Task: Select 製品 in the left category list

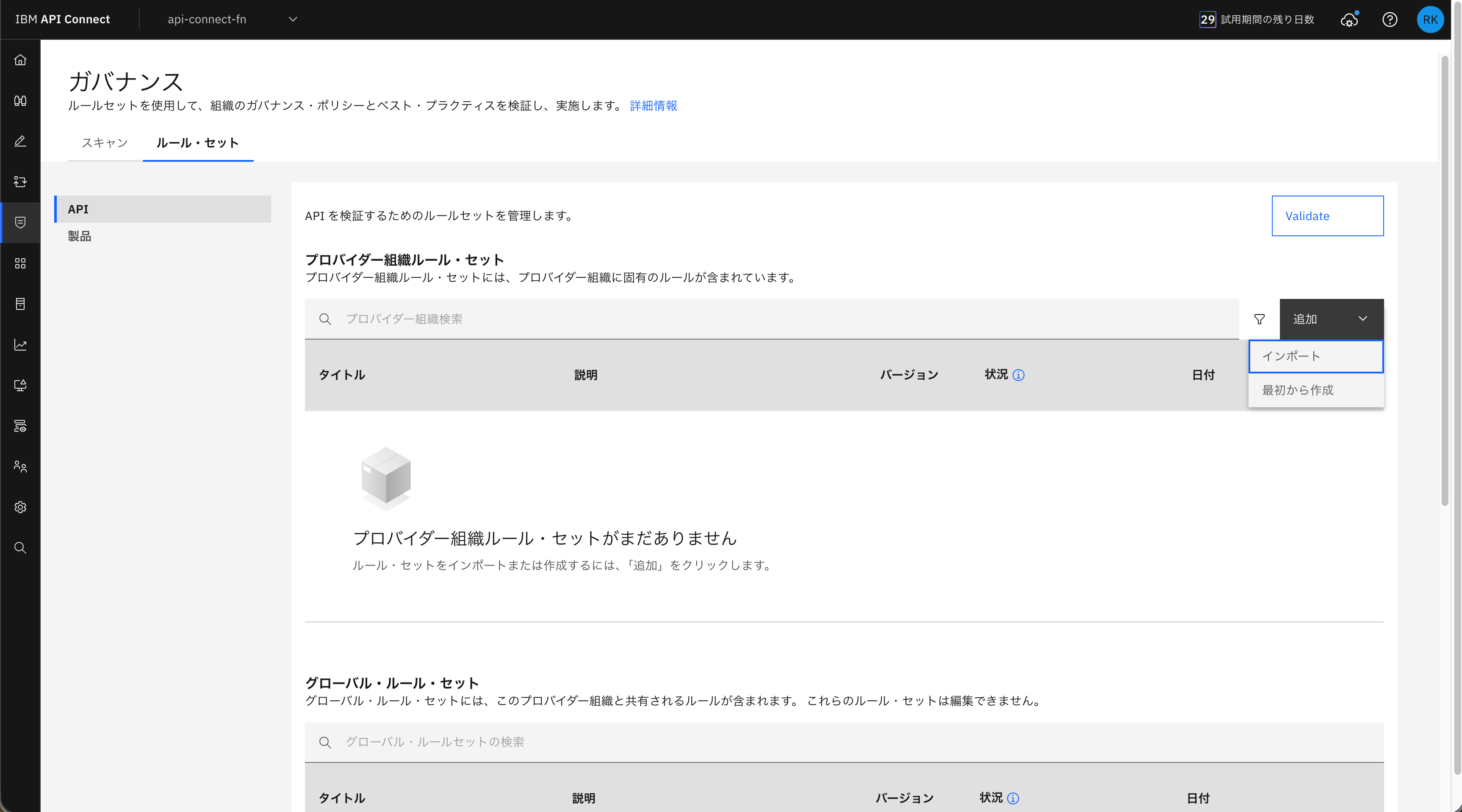Action: (x=80, y=236)
